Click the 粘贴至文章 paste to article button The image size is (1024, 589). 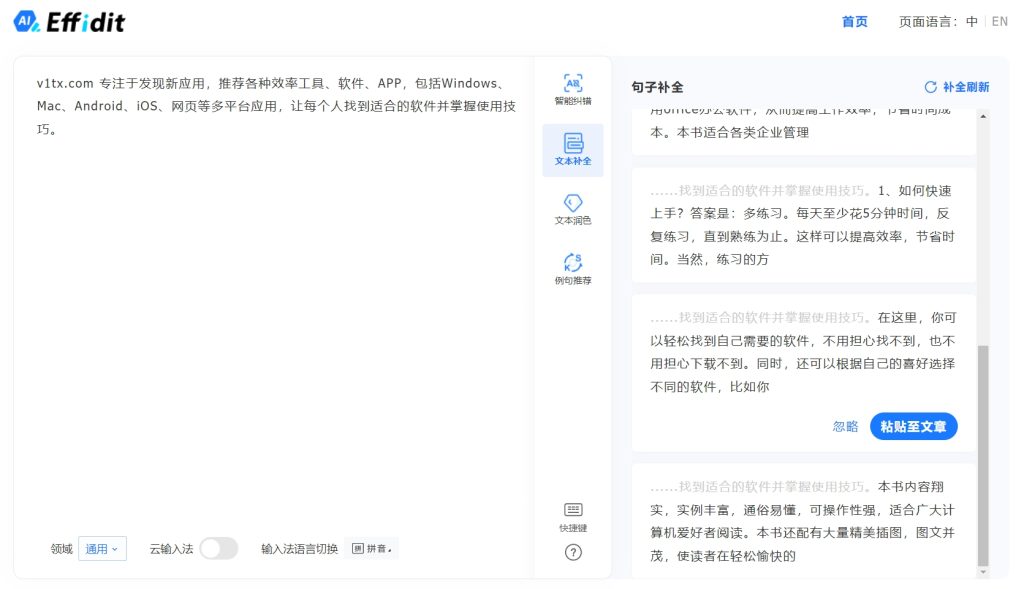(913, 426)
